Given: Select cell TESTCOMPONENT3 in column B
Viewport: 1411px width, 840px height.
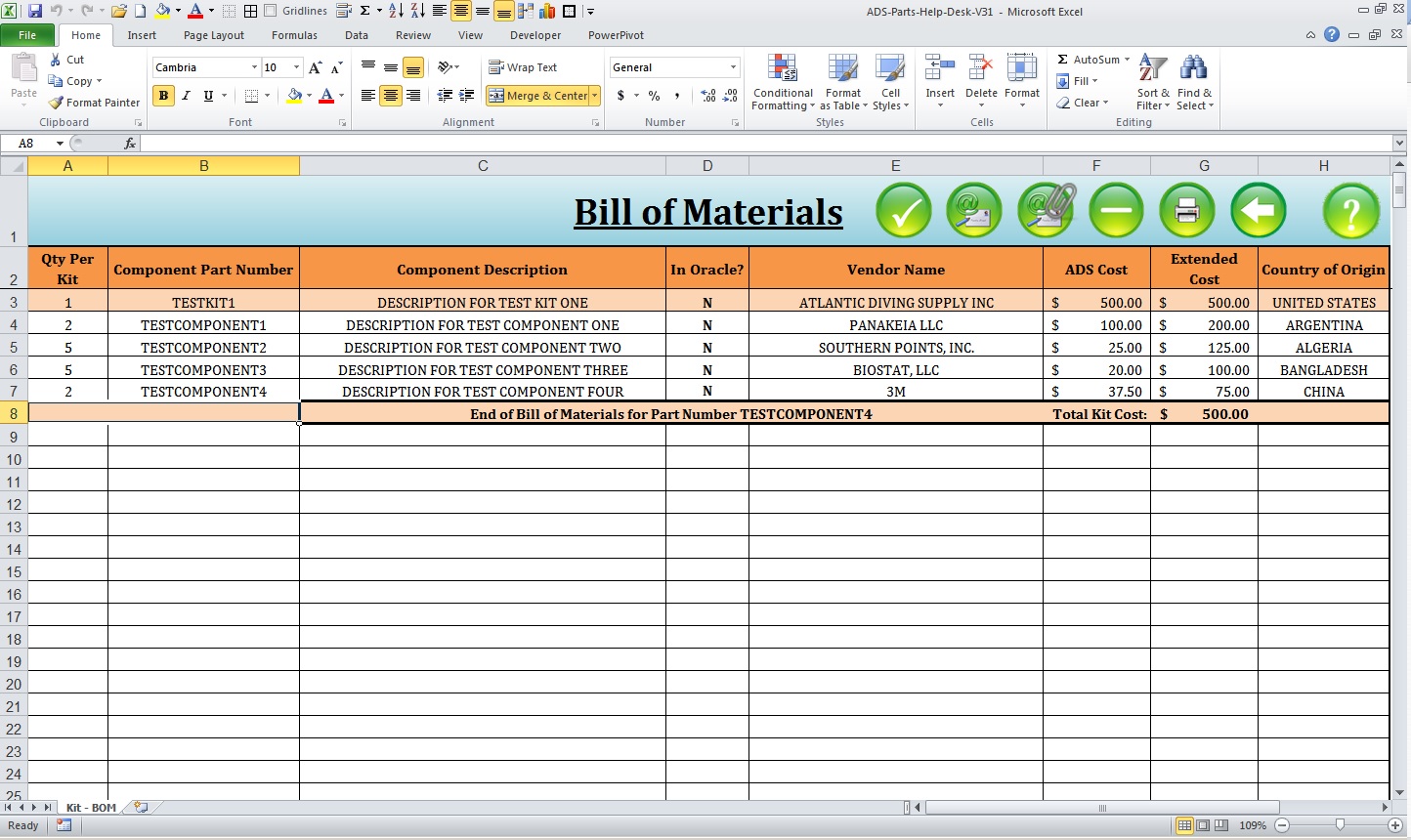Looking at the screenshot, I should (203, 369).
